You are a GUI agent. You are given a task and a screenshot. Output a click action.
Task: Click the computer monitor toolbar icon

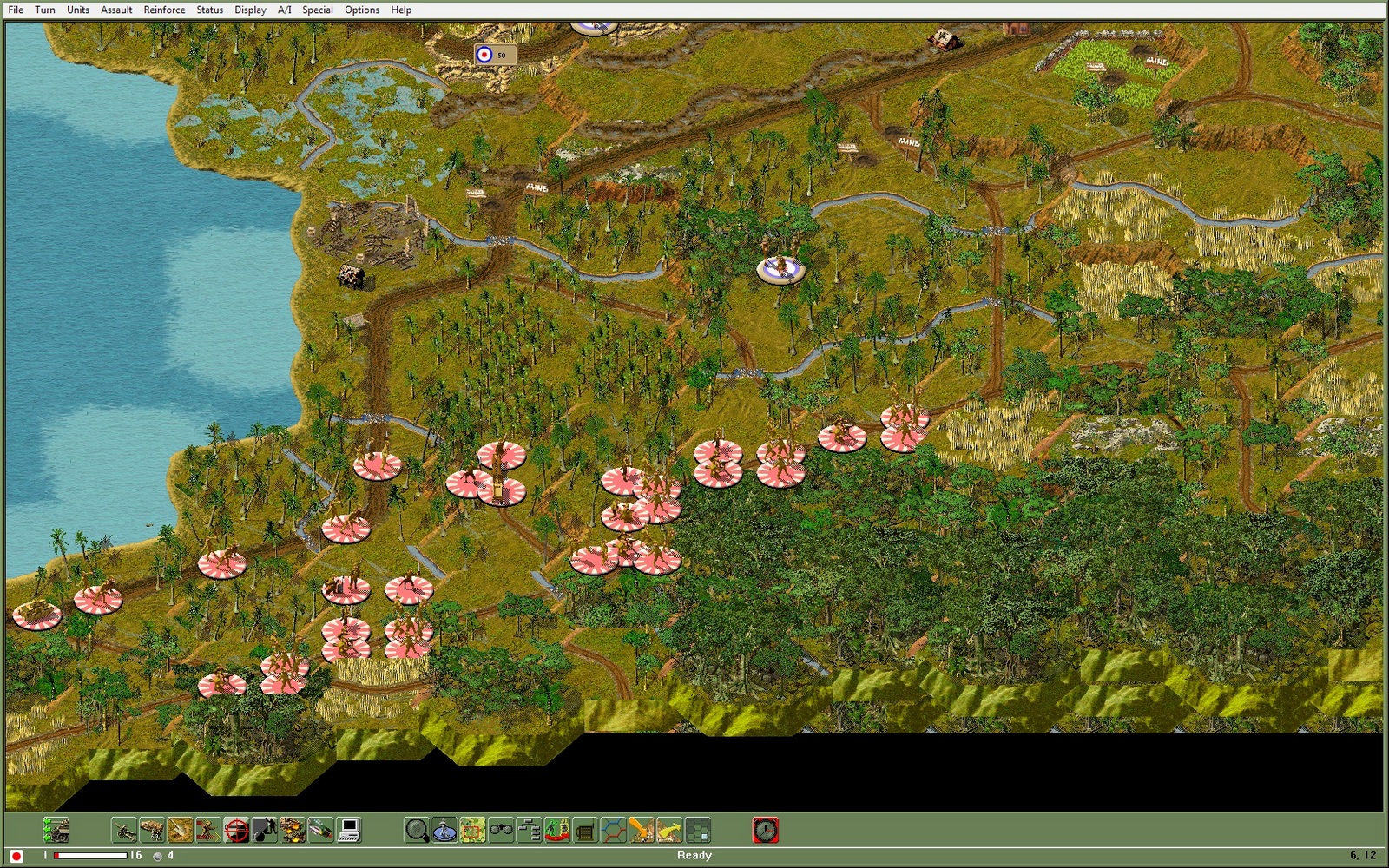click(x=348, y=831)
